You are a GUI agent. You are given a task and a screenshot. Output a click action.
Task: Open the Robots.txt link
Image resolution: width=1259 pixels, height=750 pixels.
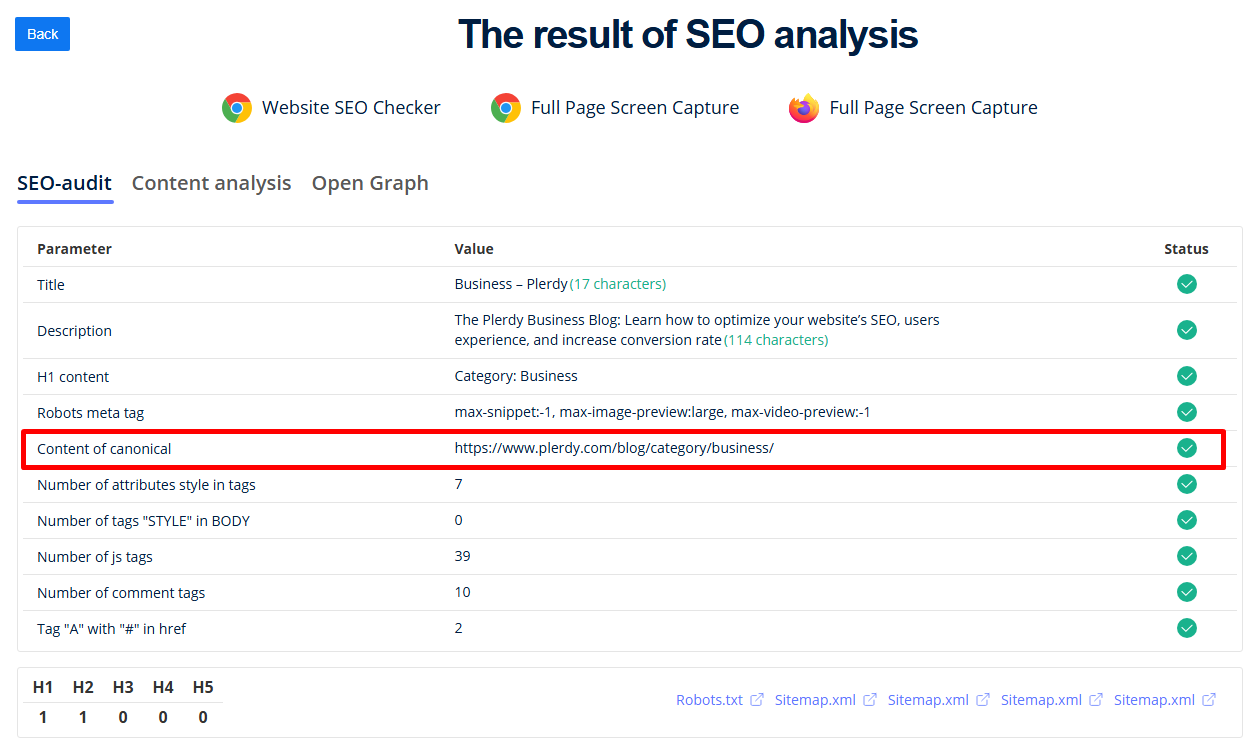(x=709, y=700)
